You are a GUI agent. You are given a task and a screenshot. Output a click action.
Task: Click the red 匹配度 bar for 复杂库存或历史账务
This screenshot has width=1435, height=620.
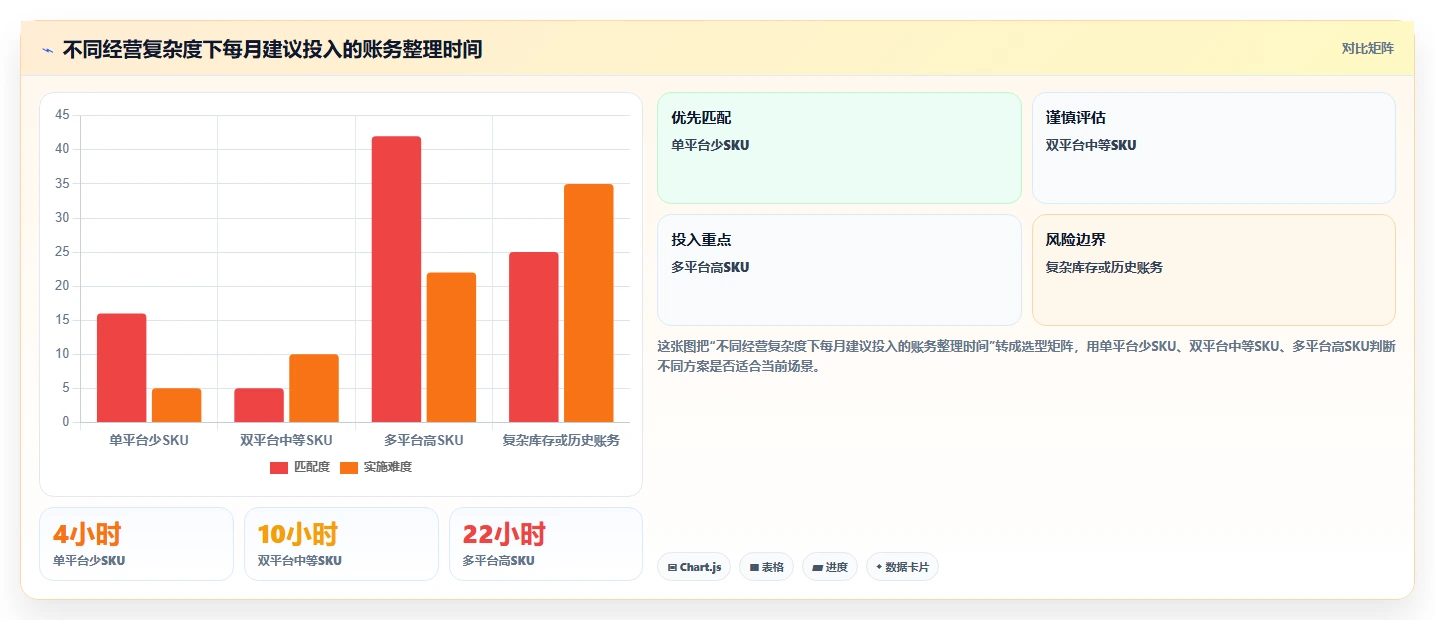tap(534, 337)
